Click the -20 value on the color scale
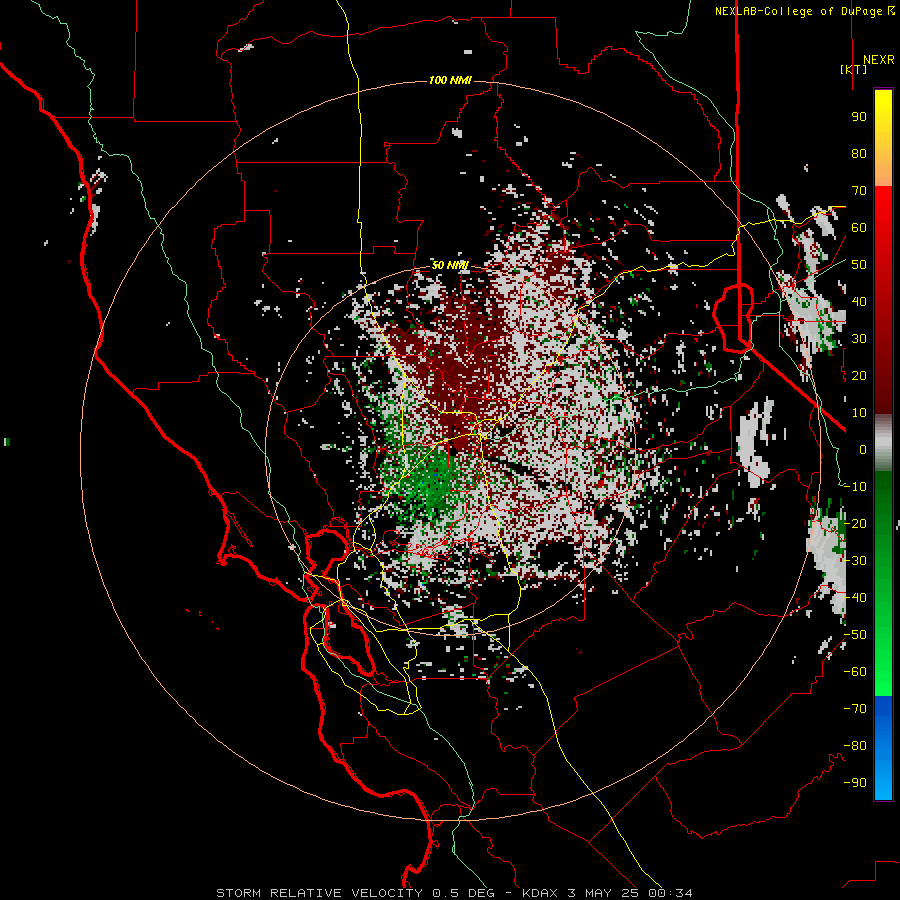 855,524
